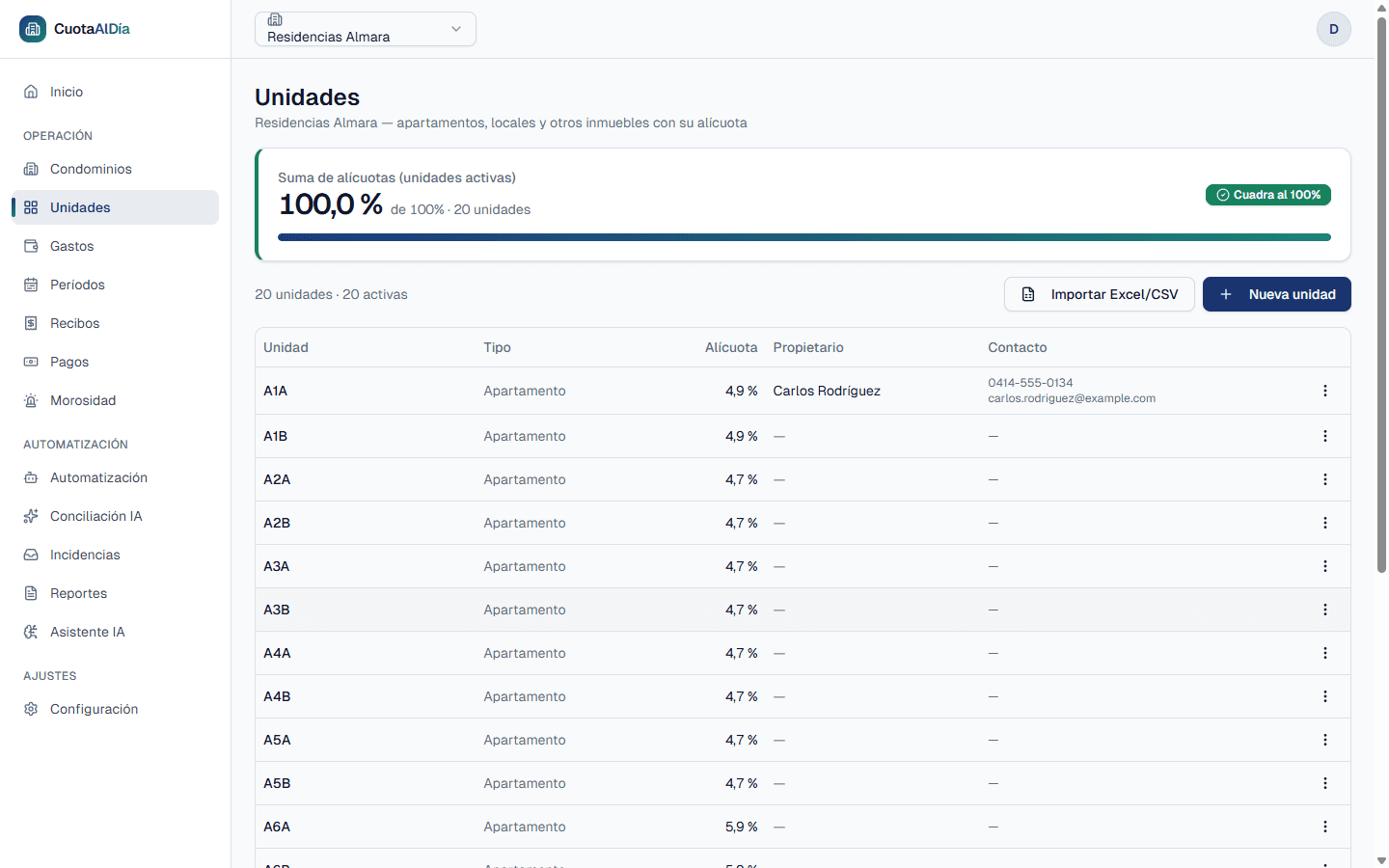Go to Inicio home icon
This screenshot has height=868, width=1389.
(x=31, y=92)
